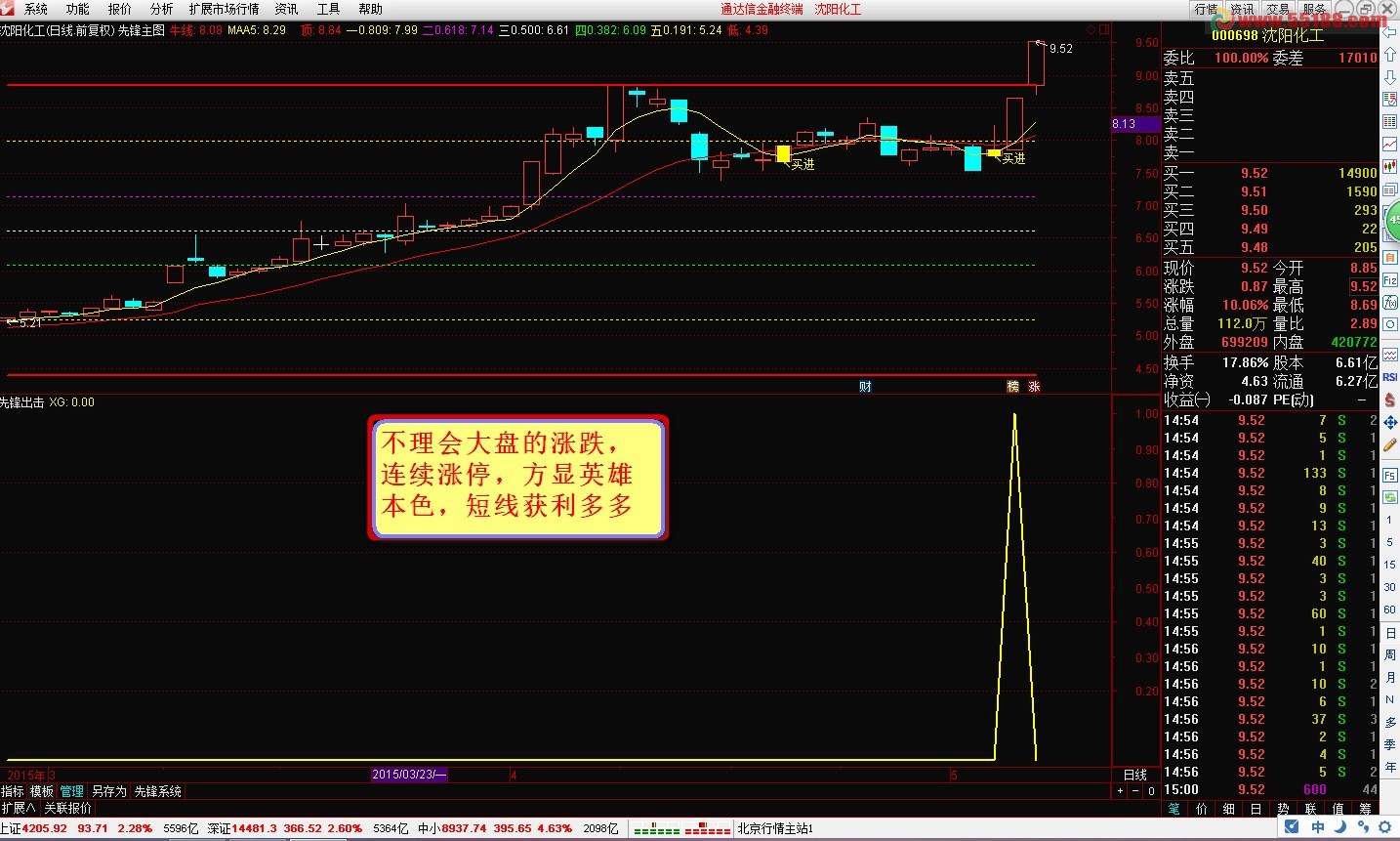Click the back arrow icon in right sidebar
Screen dimensions: 1400x841
tap(1390, 31)
